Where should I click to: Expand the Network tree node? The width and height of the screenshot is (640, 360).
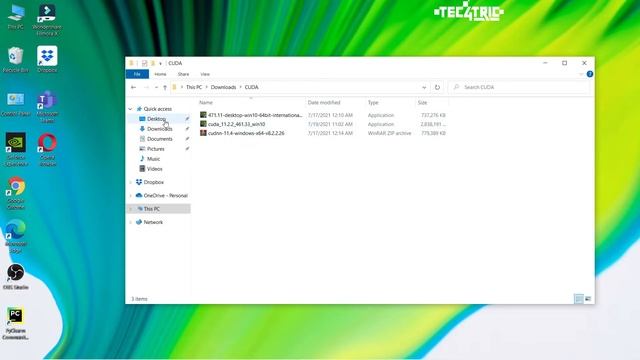coord(130,222)
